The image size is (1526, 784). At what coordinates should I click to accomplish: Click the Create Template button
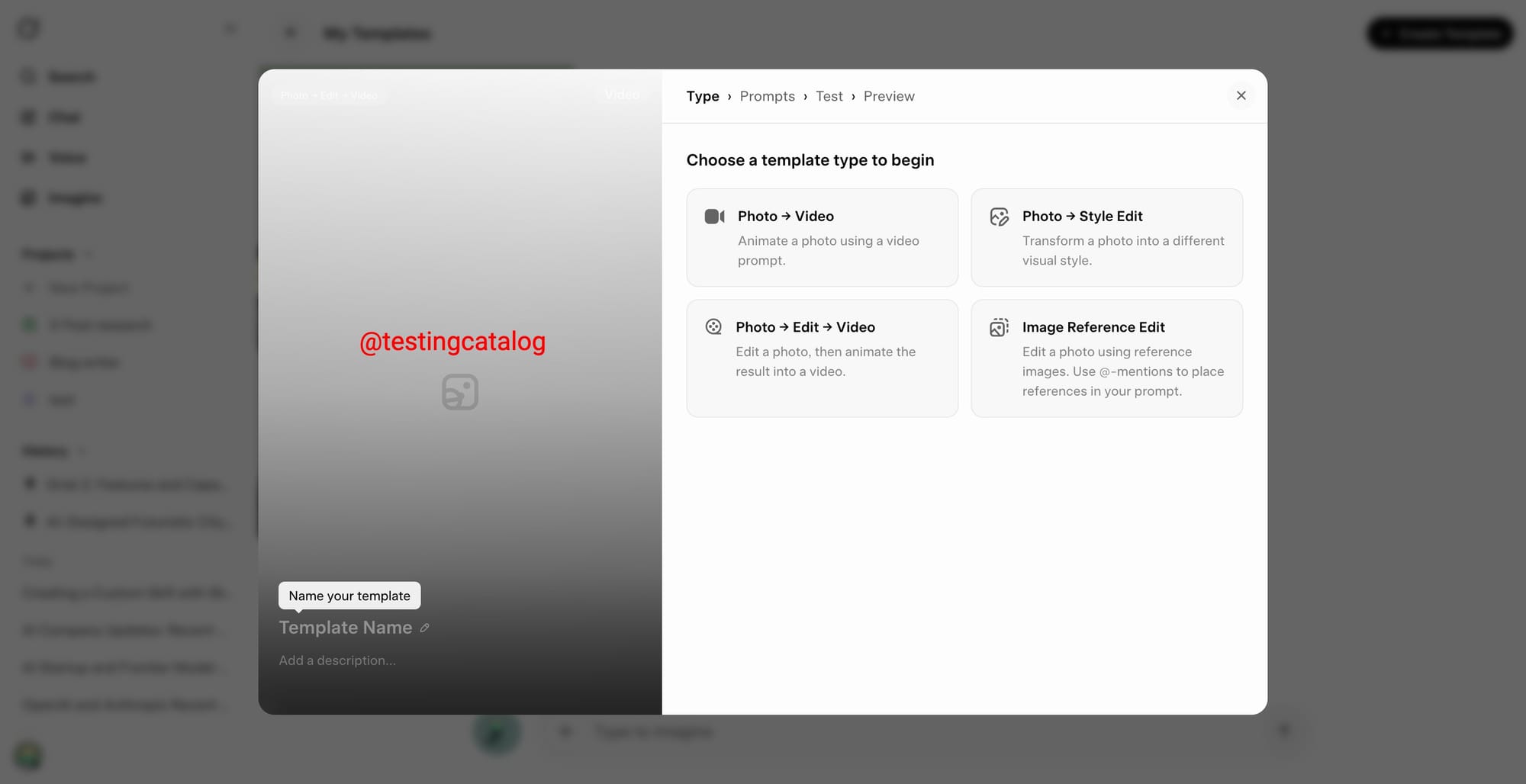click(1439, 33)
